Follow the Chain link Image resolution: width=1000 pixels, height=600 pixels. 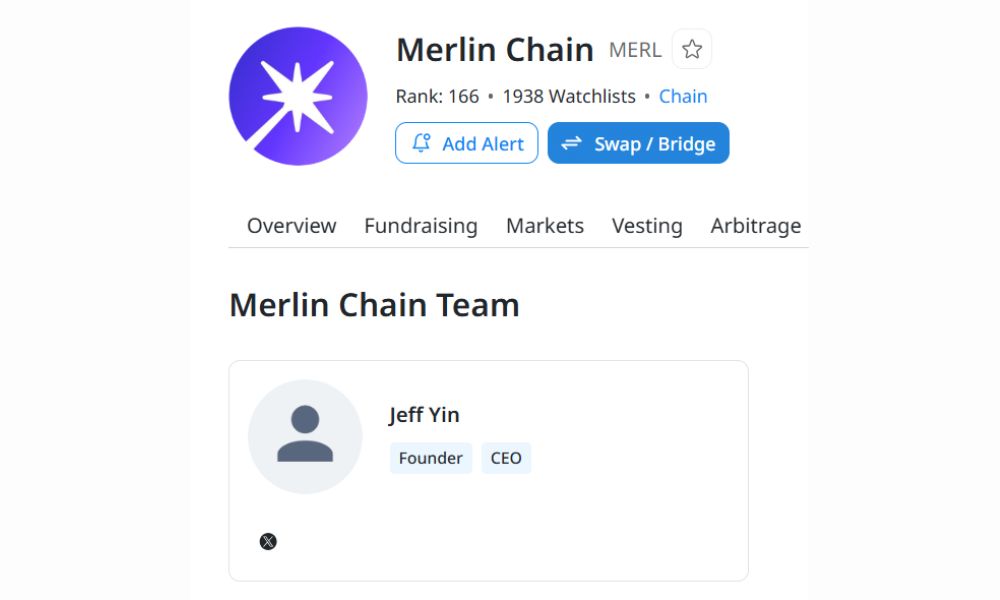[683, 96]
